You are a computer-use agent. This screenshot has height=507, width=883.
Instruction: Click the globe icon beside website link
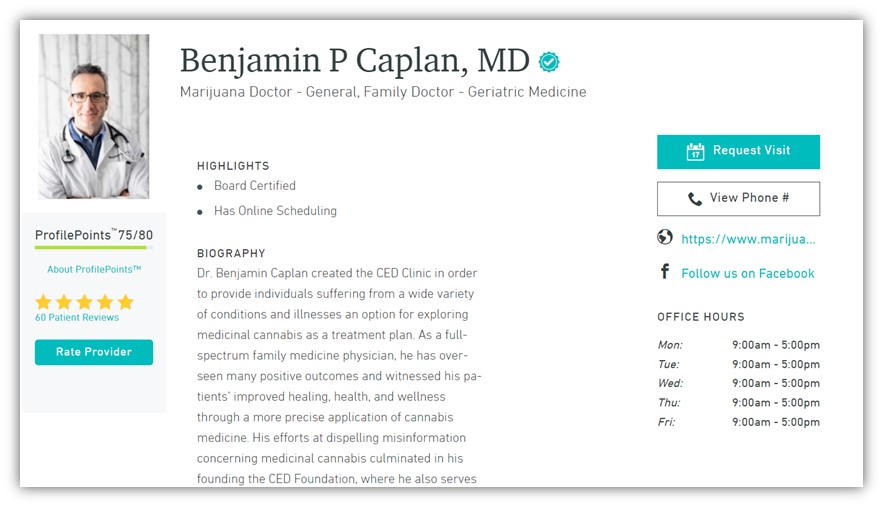[665, 238]
